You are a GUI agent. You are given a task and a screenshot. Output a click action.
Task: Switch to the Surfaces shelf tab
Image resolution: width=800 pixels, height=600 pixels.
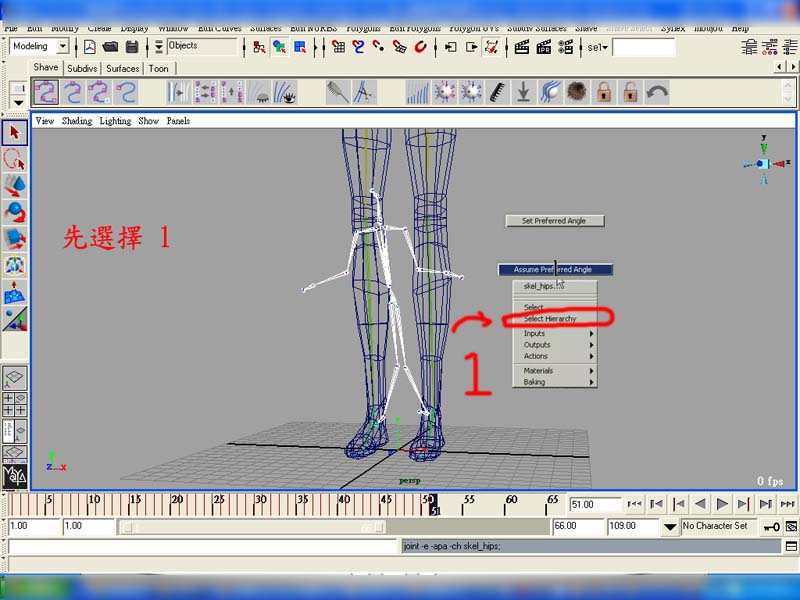(x=122, y=68)
